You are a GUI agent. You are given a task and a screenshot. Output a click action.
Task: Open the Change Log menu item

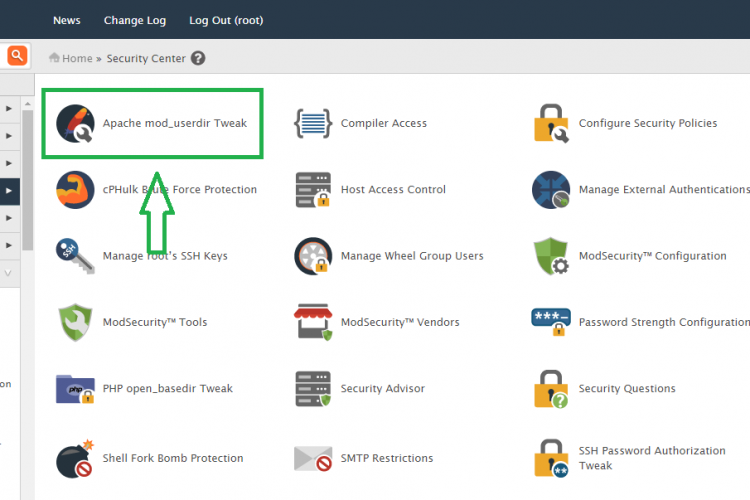[135, 20]
